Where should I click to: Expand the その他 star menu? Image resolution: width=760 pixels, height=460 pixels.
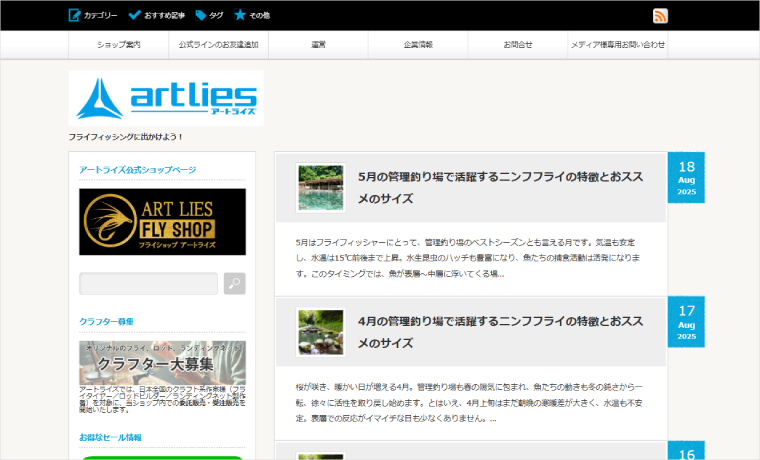point(240,15)
